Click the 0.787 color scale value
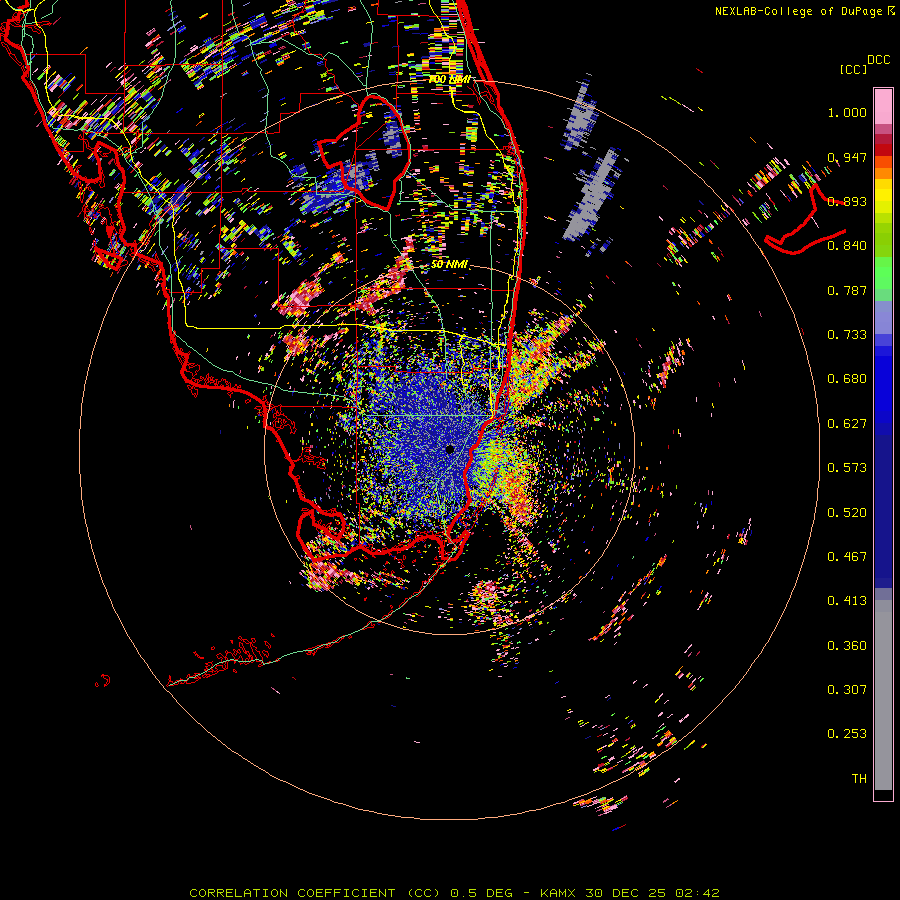Viewport: 900px width, 900px height. (847, 290)
